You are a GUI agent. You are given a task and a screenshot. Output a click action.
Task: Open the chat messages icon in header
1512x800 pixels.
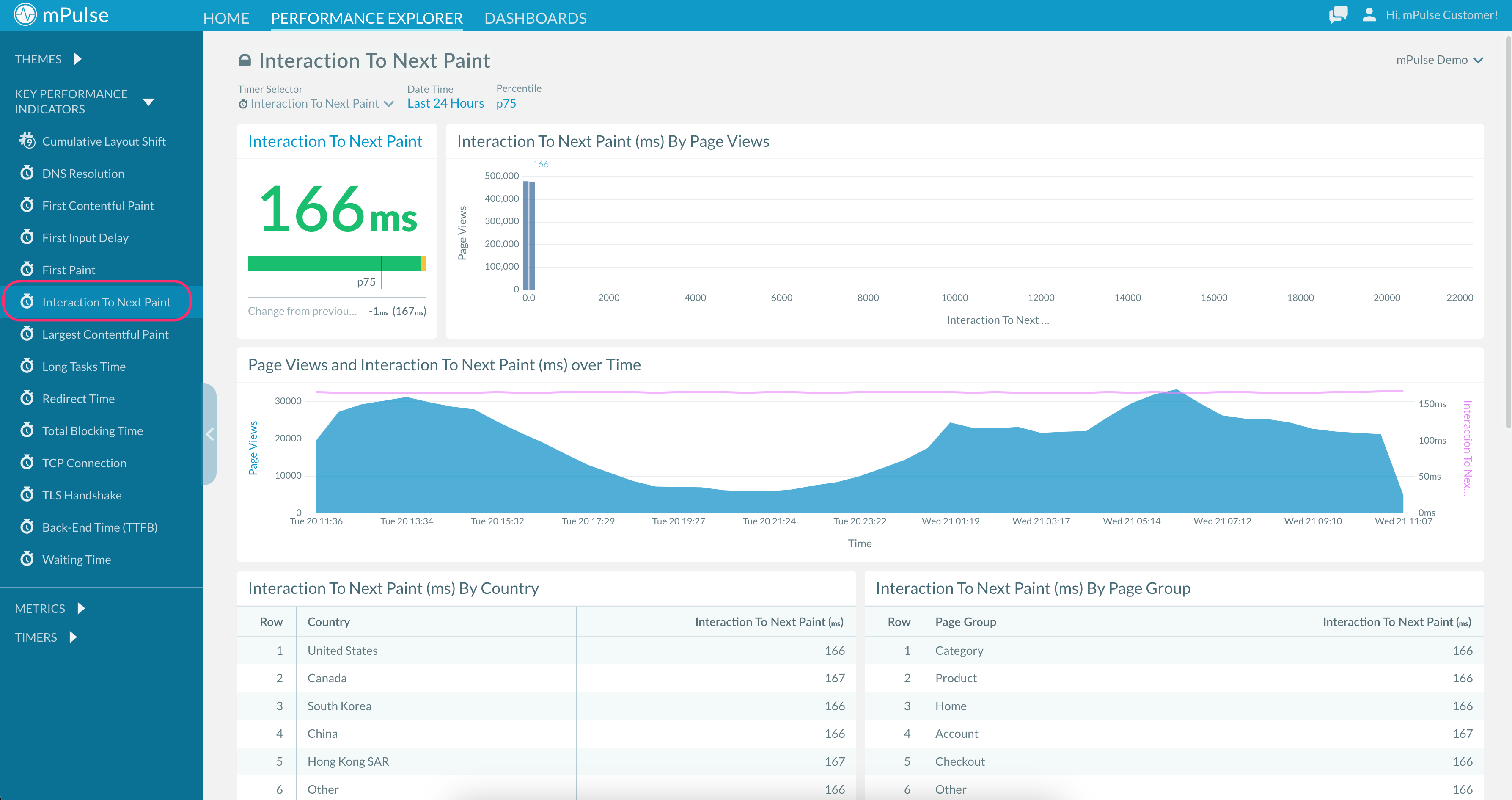[x=1338, y=14]
